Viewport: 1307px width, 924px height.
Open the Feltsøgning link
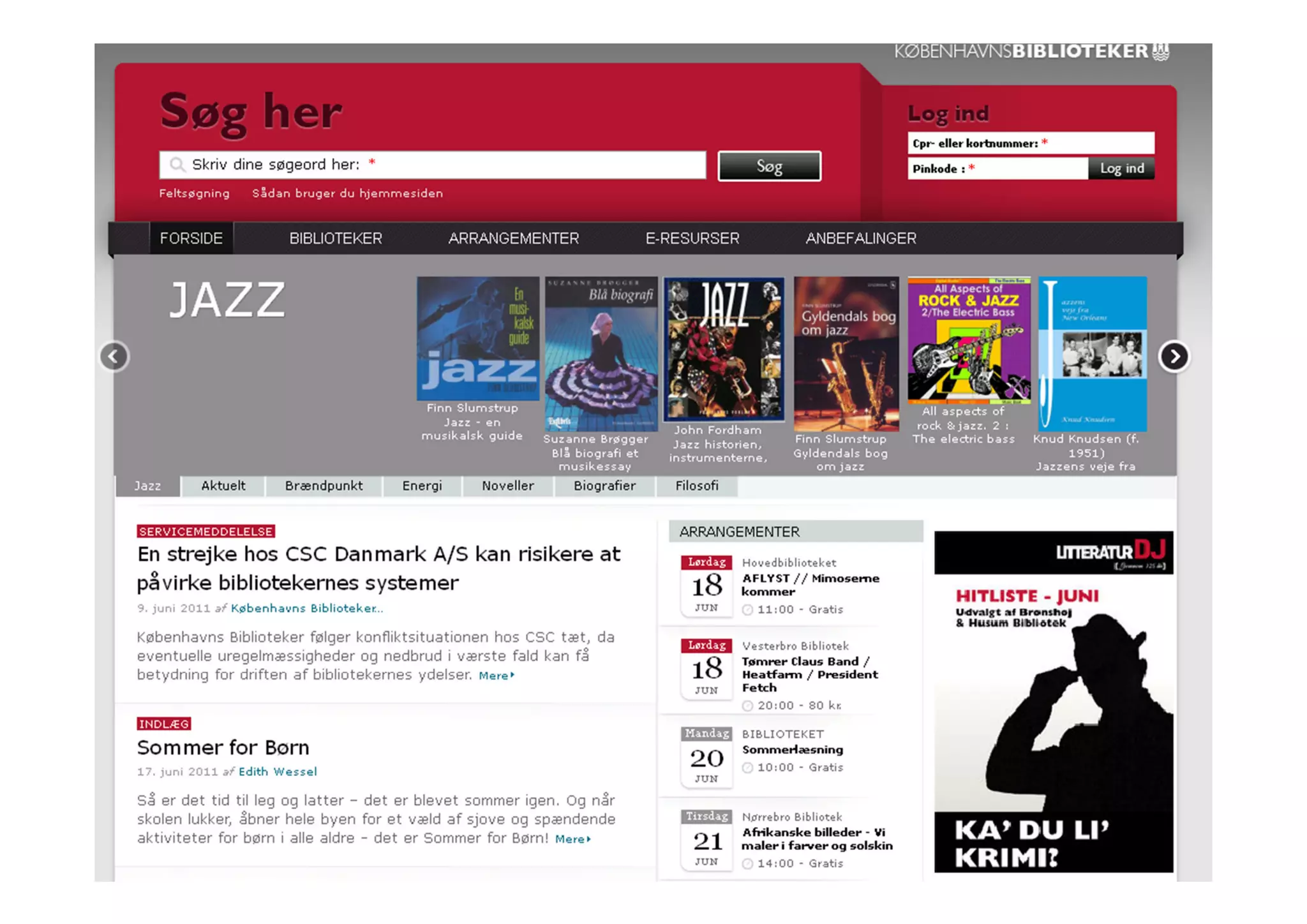(x=194, y=193)
